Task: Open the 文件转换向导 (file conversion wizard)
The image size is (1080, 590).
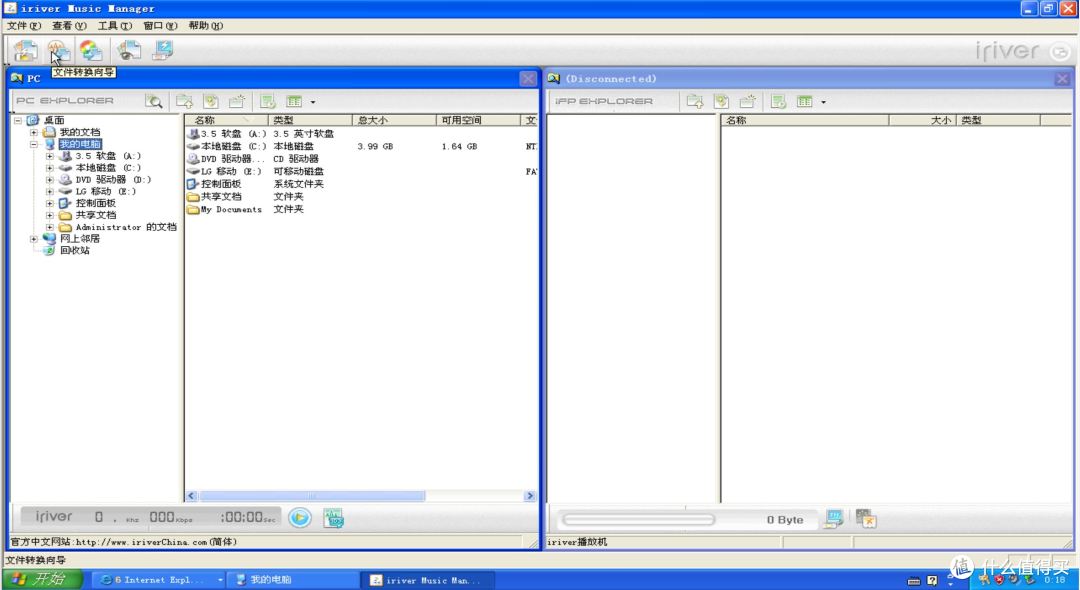Action: point(57,50)
